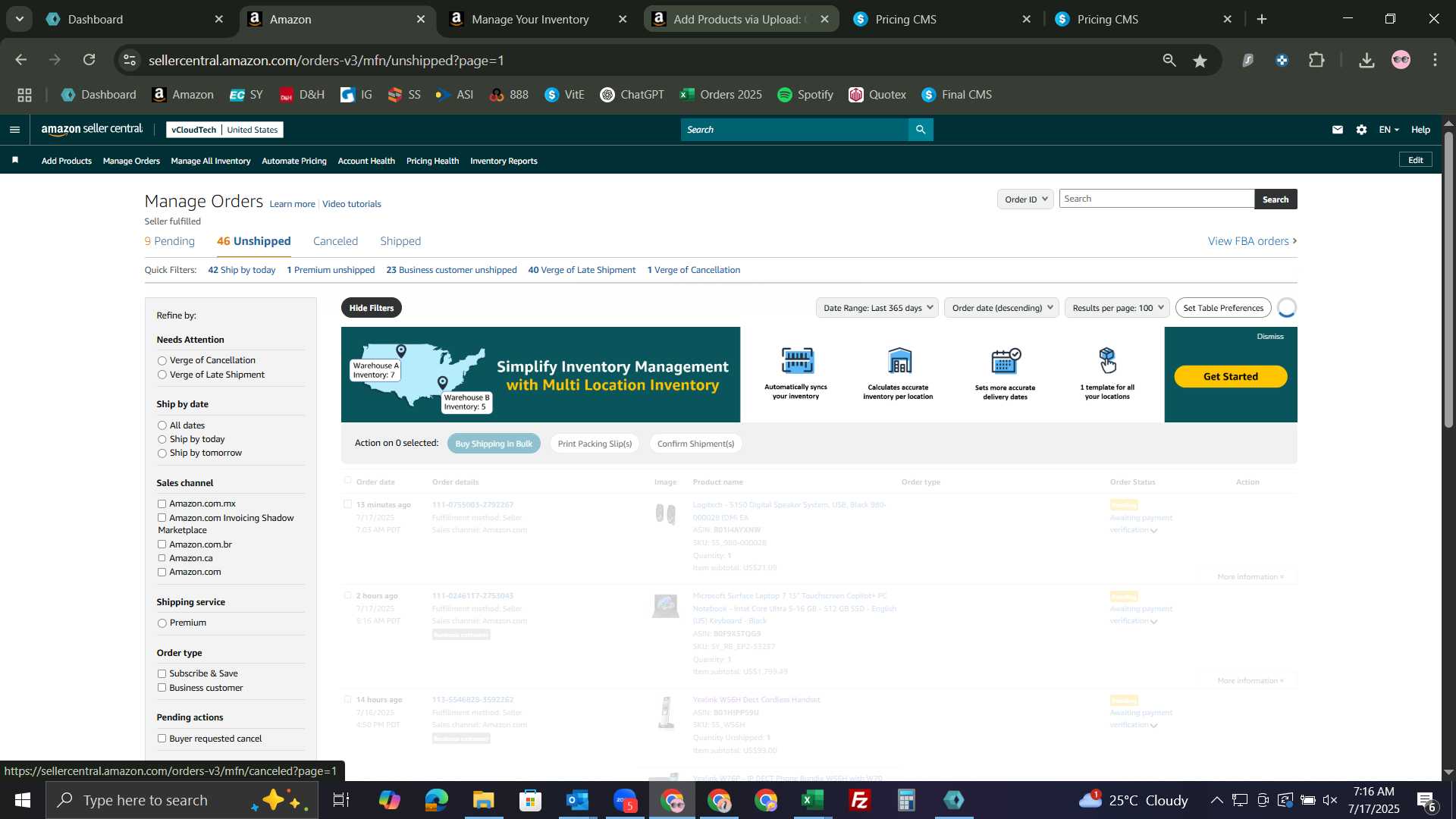Open the mail messages icon
Viewport: 1456px width, 819px height.
pos(1338,130)
